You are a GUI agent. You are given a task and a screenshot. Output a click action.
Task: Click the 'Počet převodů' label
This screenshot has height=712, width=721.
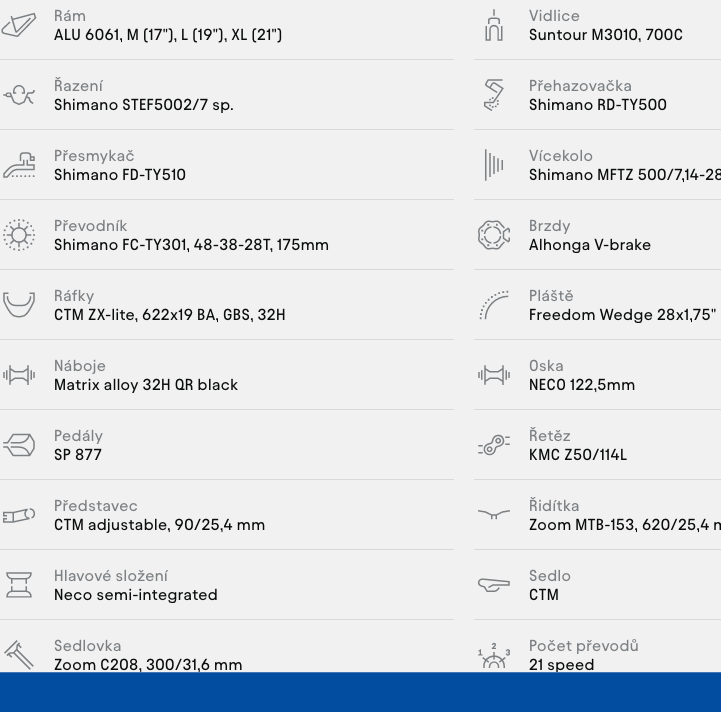(584, 645)
